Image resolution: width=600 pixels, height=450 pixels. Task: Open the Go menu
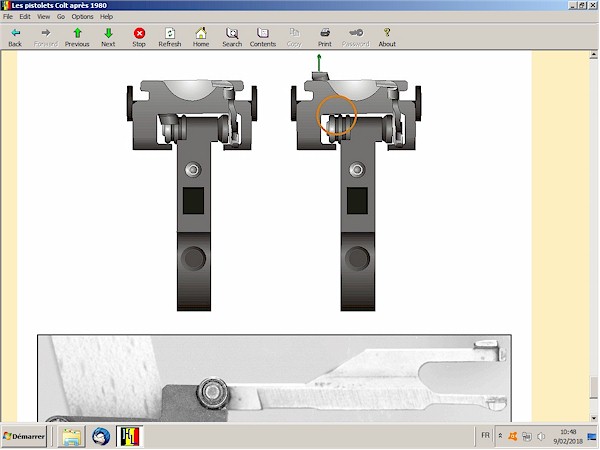click(x=60, y=17)
